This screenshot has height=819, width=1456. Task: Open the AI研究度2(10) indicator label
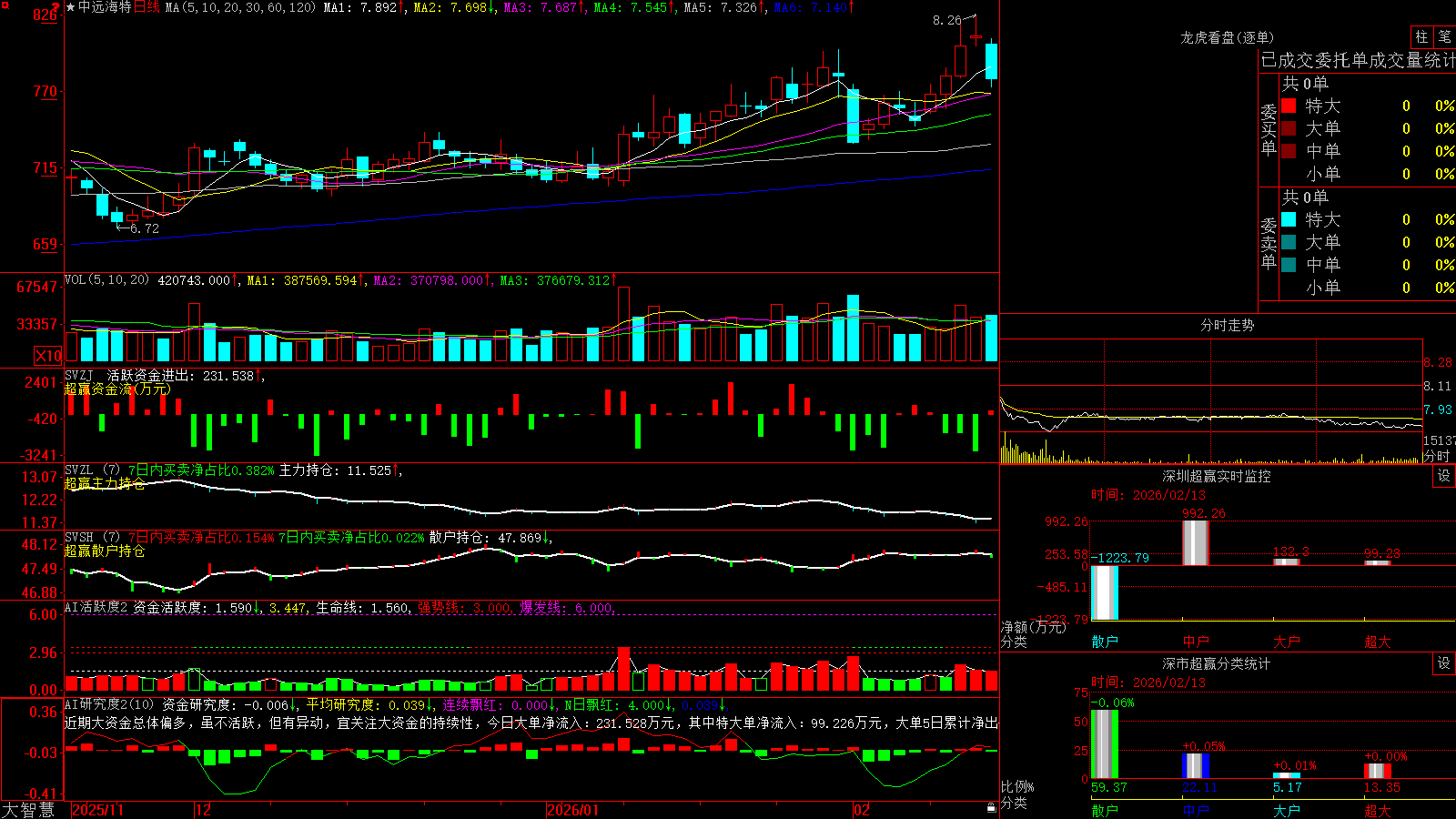coord(109,704)
